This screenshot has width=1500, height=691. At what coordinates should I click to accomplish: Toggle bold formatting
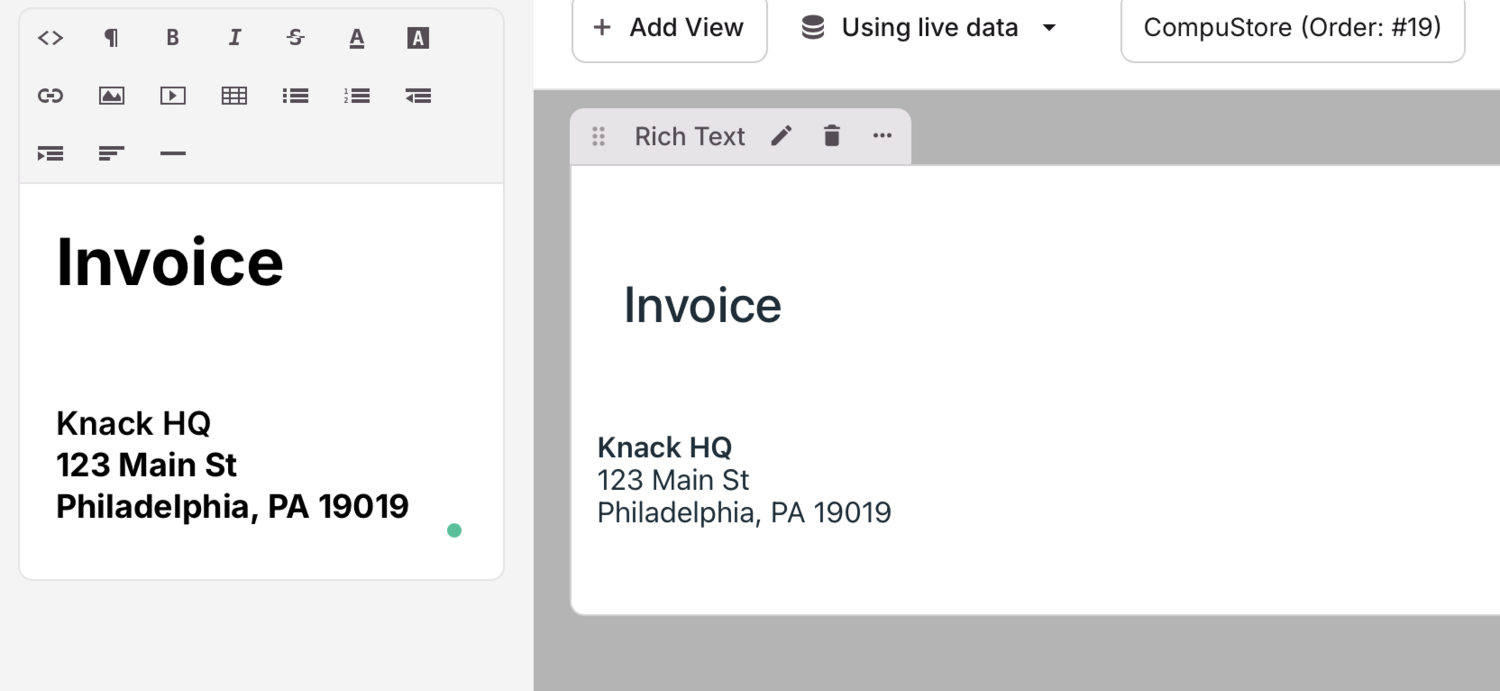point(172,37)
